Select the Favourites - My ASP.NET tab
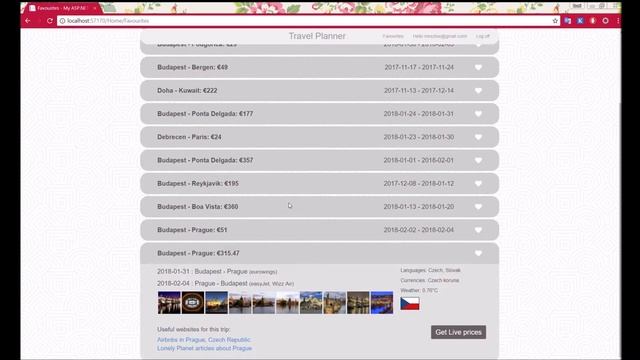This screenshot has height=360, width=640. tap(61, 8)
